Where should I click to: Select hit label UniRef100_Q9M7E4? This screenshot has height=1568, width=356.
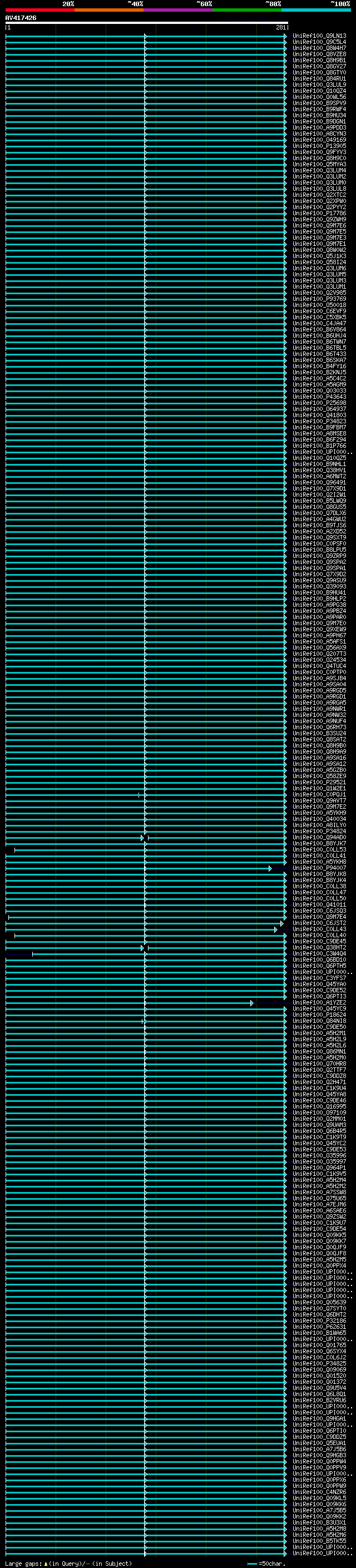319,917
